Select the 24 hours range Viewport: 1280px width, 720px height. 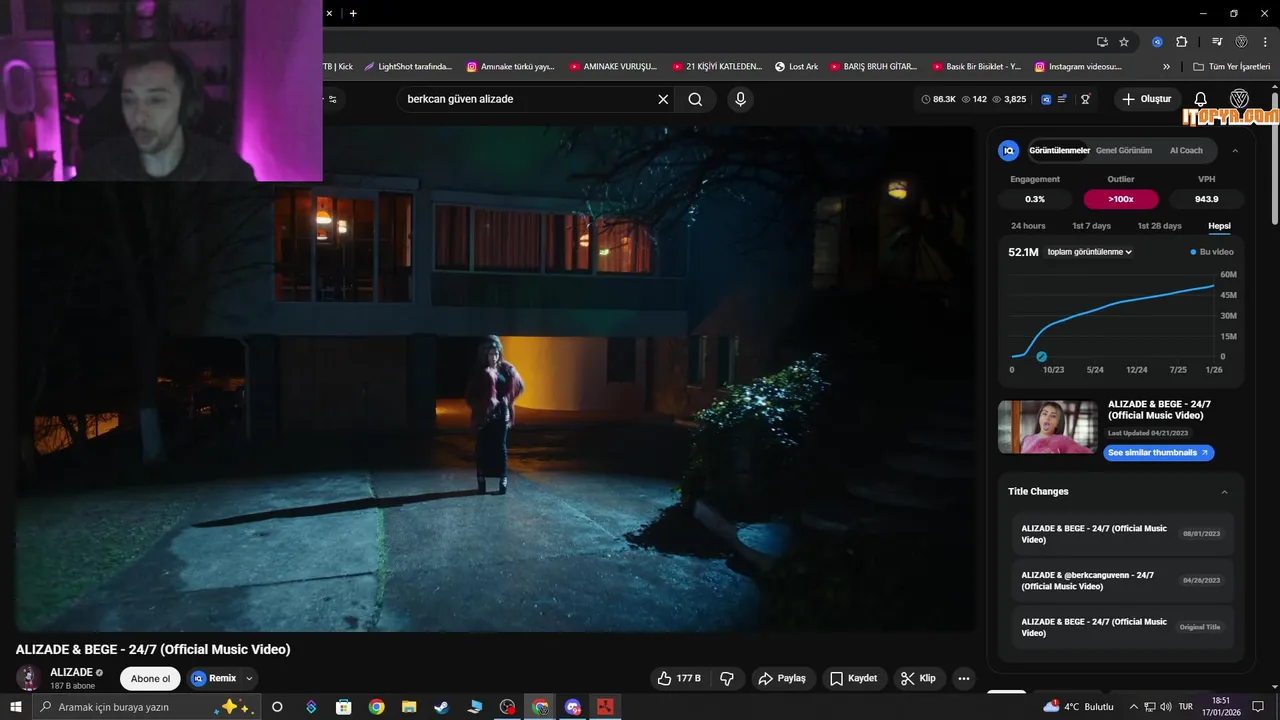[1028, 226]
